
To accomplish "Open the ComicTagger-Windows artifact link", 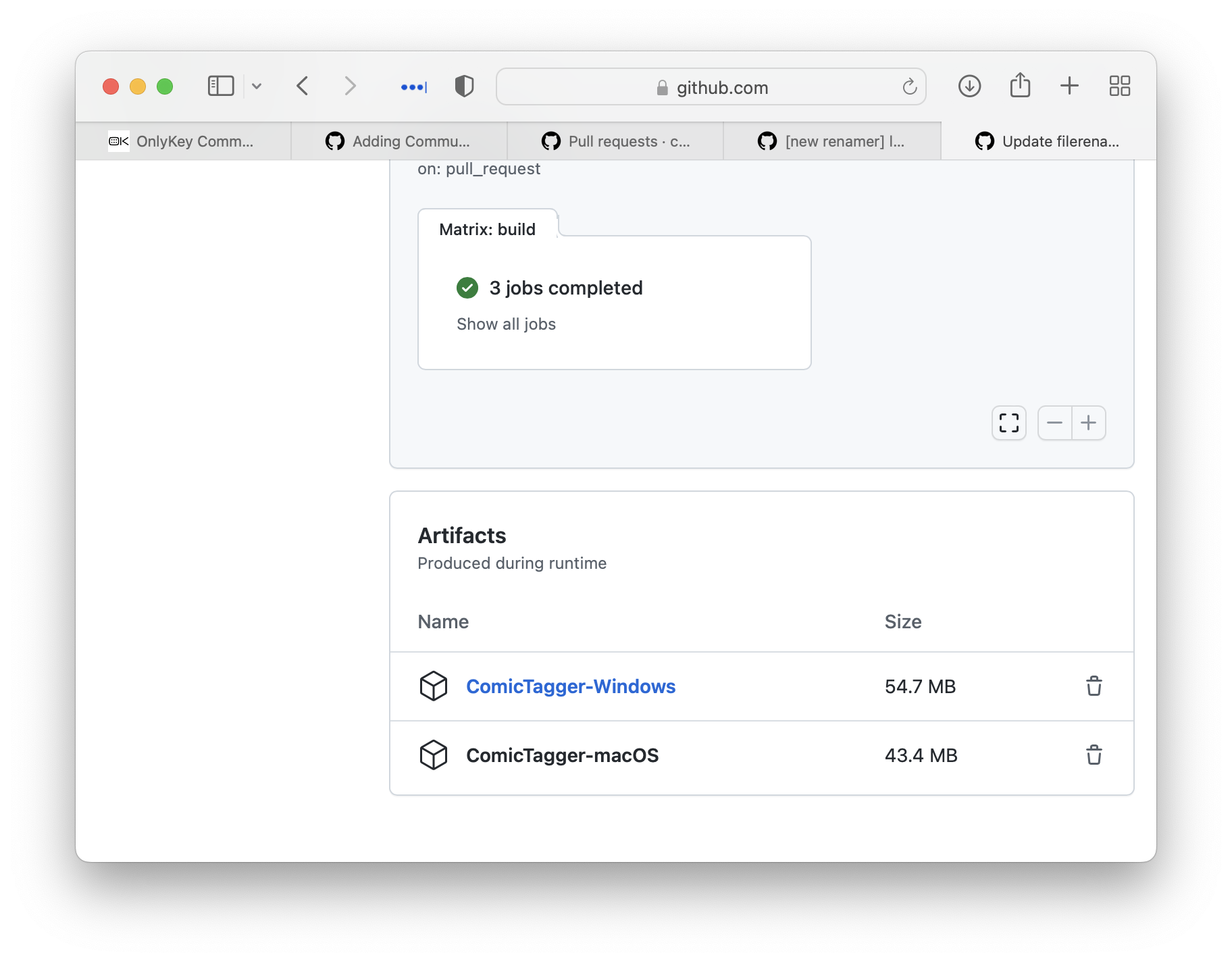I will tap(571, 686).
